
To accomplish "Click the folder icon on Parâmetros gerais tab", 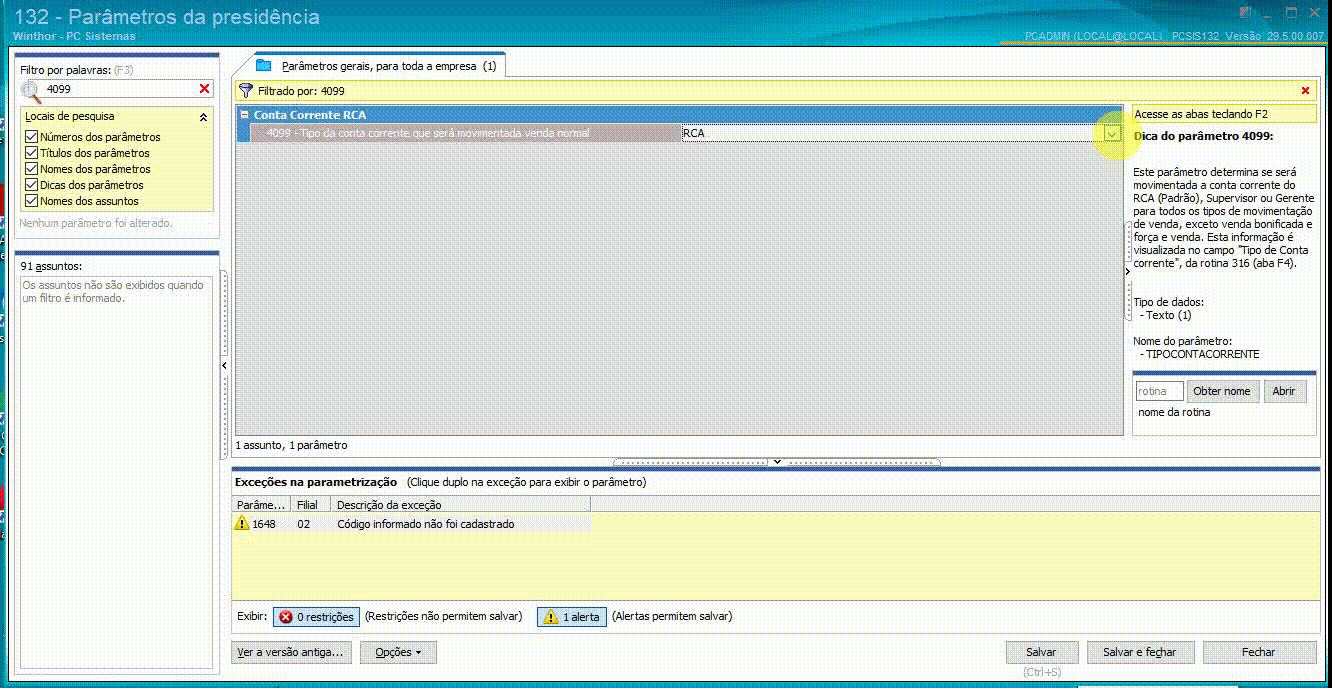I will 264,65.
